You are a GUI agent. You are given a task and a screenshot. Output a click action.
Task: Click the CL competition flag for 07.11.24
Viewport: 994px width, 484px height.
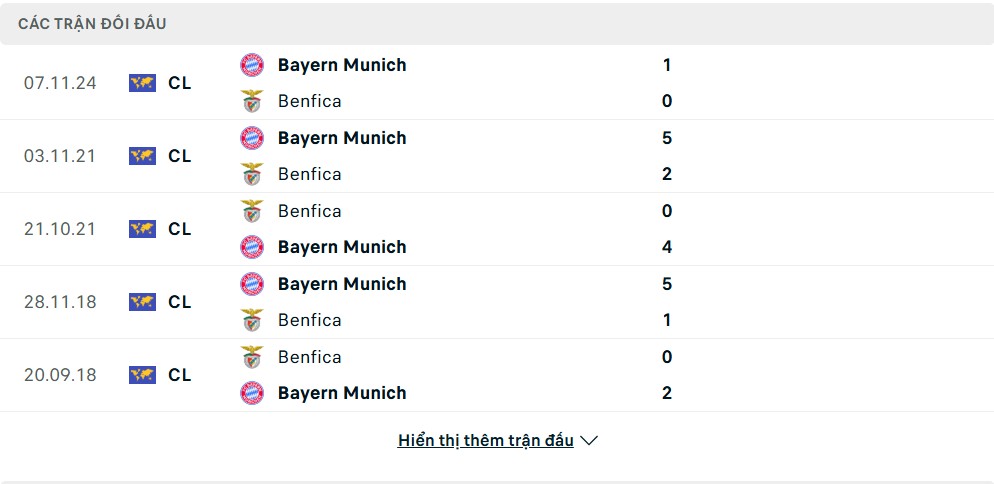point(142,83)
